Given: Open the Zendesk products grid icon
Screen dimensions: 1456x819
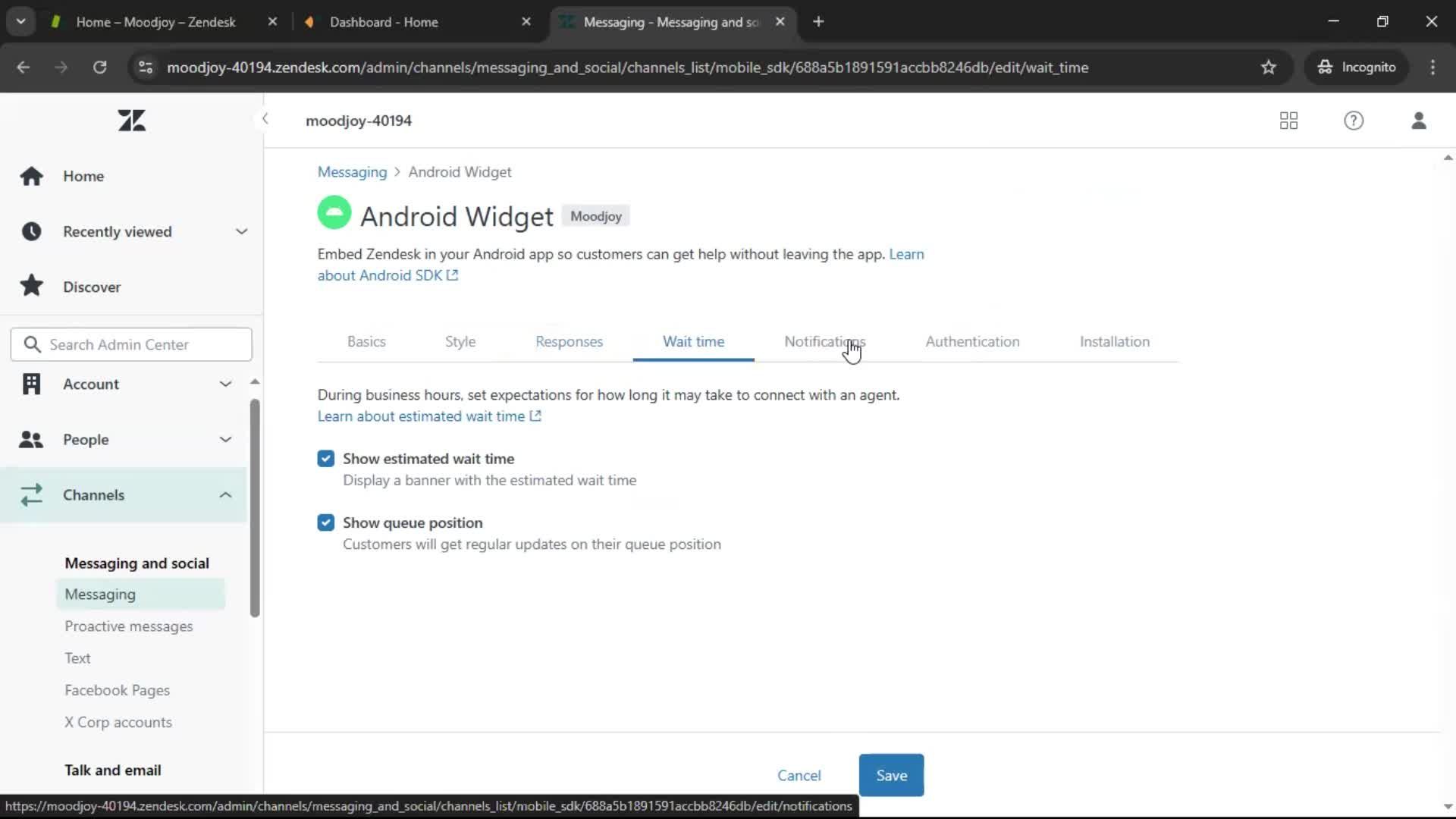Looking at the screenshot, I should [x=1288, y=121].
